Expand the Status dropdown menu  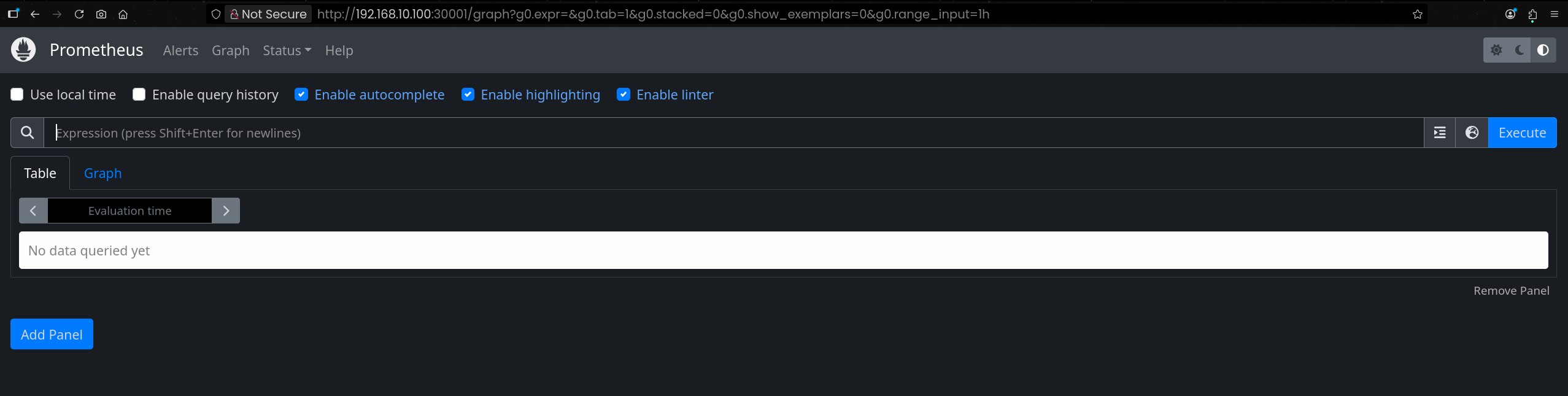pyautogui.click(x=287, y=50)
